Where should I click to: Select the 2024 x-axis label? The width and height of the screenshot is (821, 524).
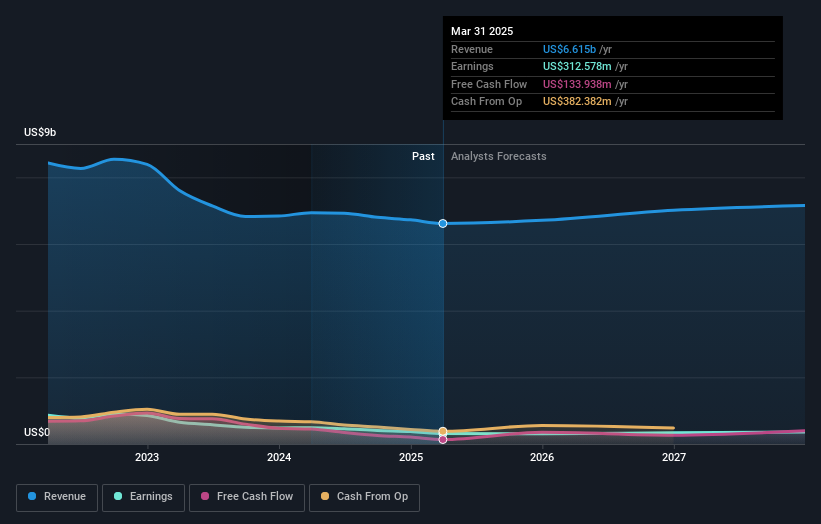279,457
